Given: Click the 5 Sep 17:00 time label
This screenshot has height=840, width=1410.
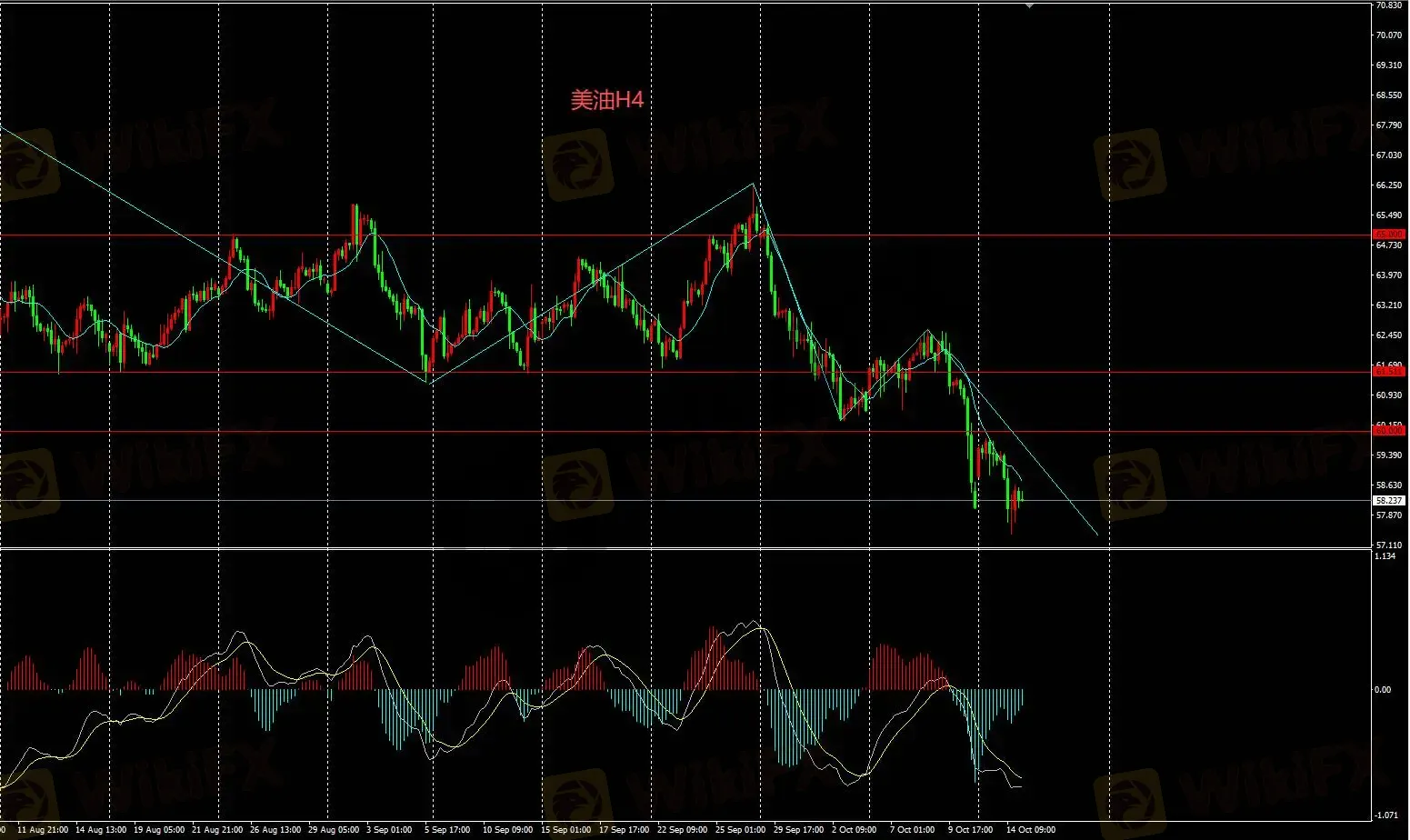Looking at the screenshot, I should pos(446,830).
